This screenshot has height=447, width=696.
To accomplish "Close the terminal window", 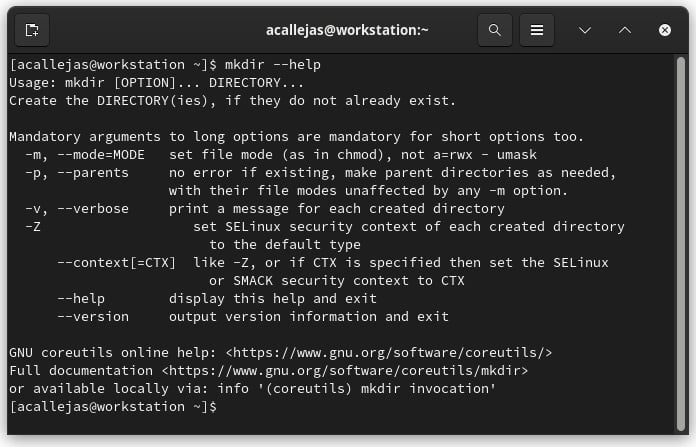I will (x=664, y=30).
